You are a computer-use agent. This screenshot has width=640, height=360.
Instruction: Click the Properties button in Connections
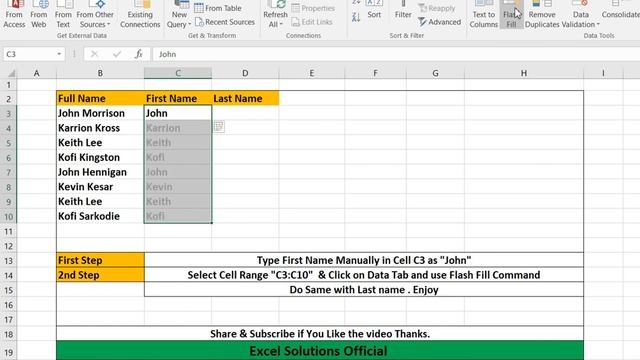(x=313, y=8)
